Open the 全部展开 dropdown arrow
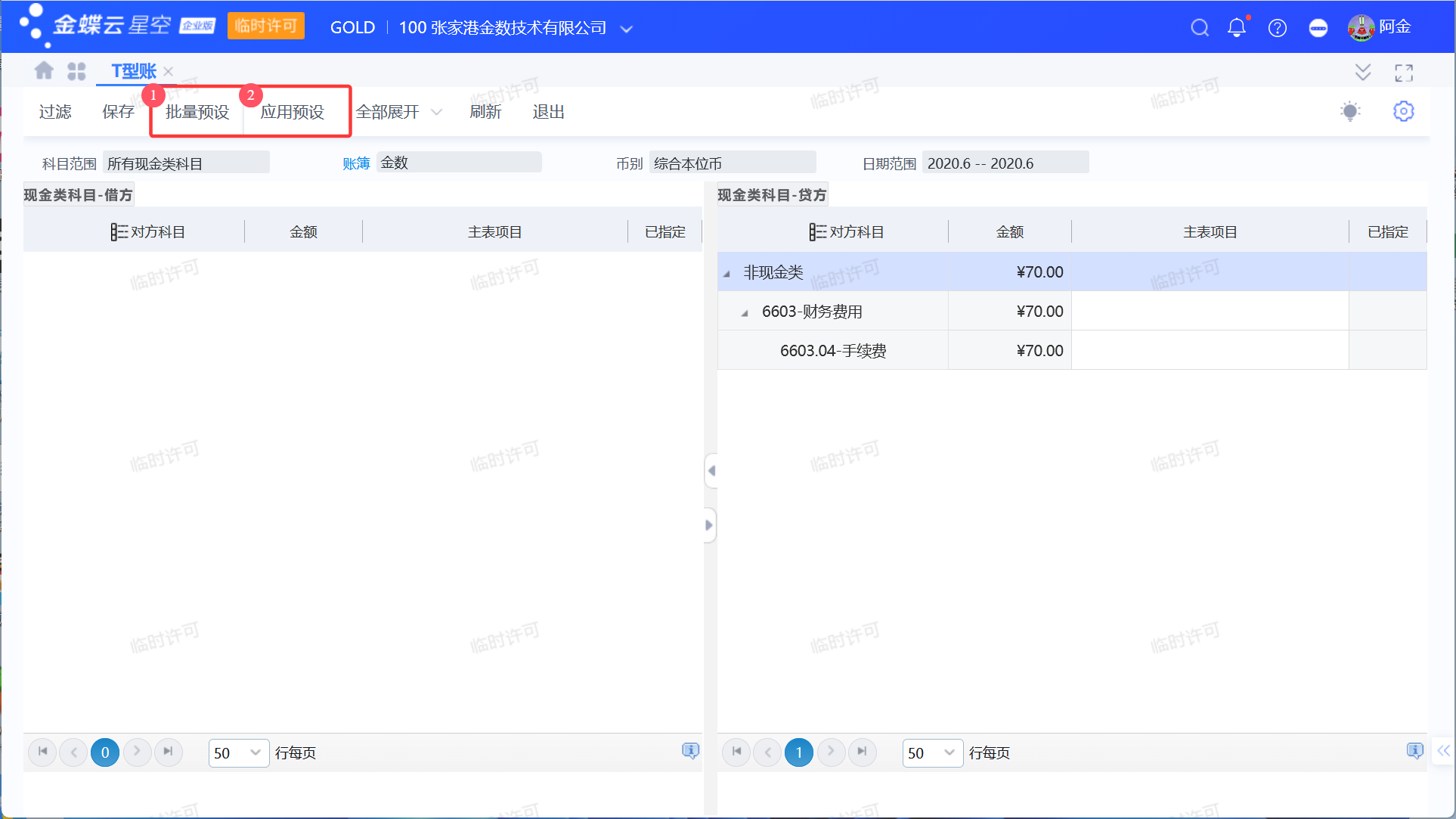The image size is (1456, 819). (436, 113)
